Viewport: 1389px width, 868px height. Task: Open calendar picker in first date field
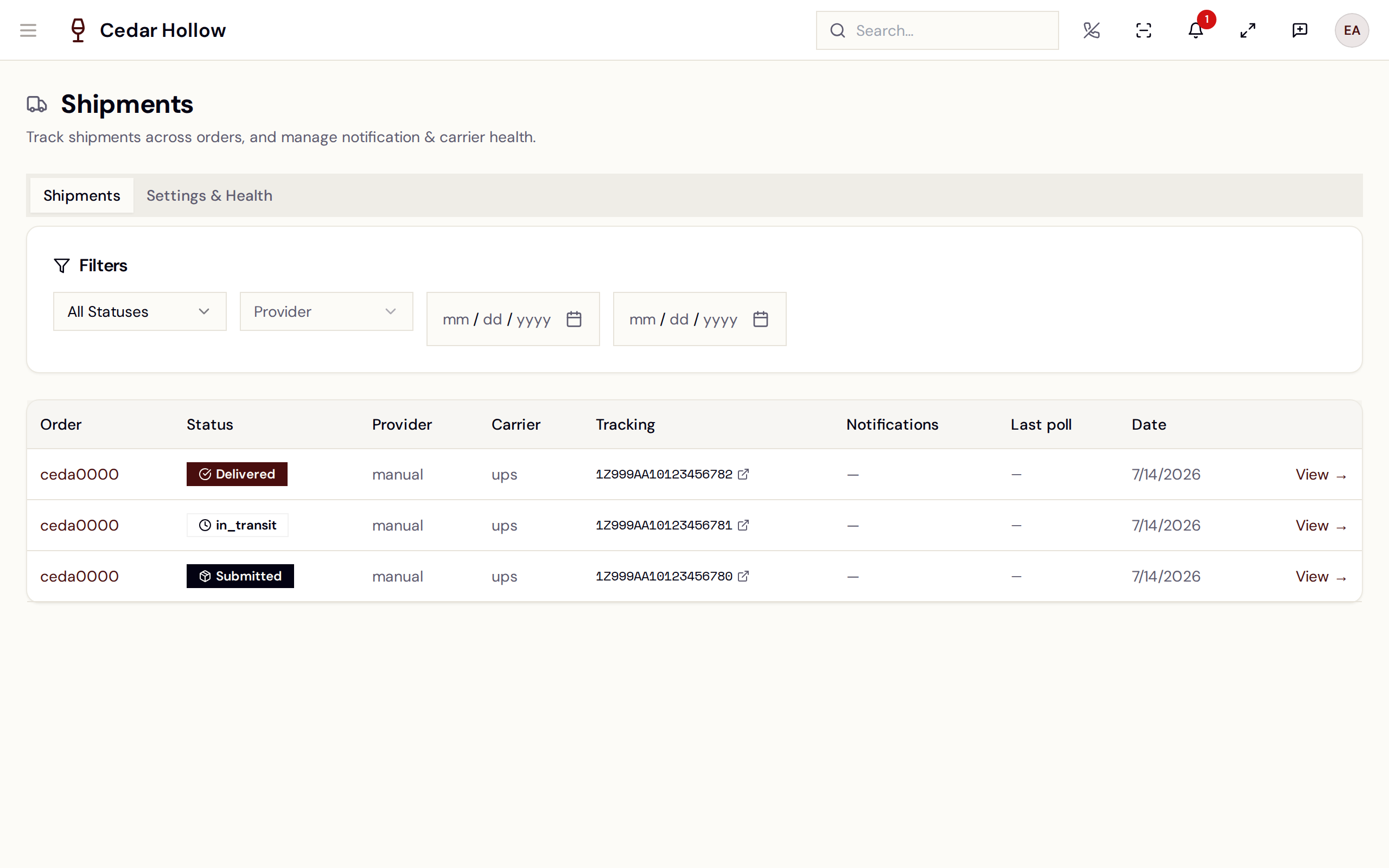click(574, 319)
